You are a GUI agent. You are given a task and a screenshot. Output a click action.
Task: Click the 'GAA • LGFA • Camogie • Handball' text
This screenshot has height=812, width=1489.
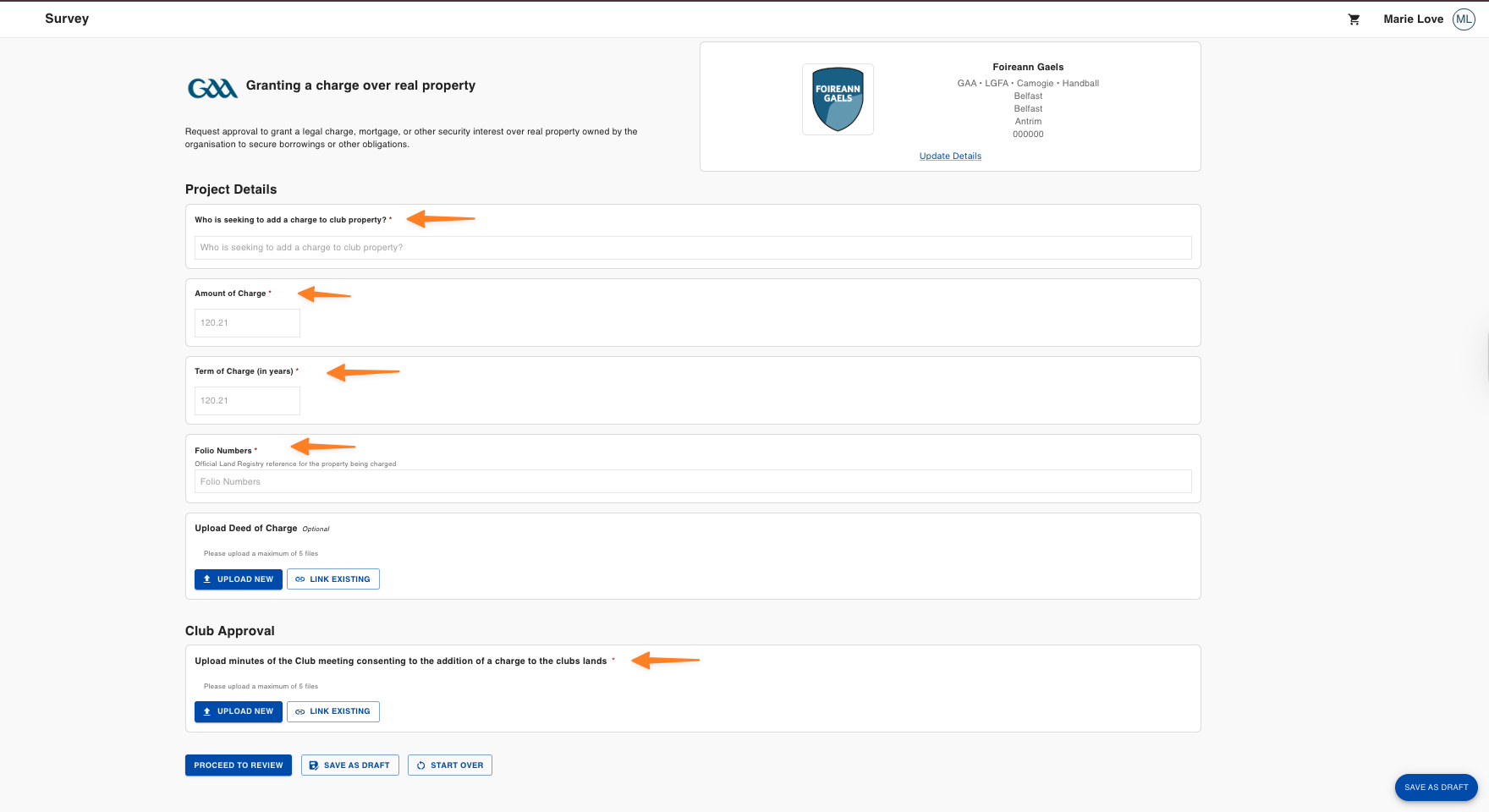pos(1028,83)
